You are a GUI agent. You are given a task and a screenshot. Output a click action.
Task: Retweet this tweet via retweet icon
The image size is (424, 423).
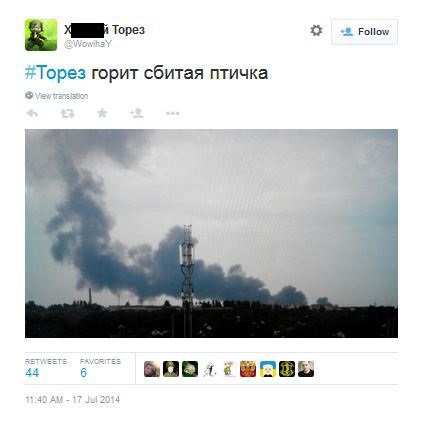[67, 113]
